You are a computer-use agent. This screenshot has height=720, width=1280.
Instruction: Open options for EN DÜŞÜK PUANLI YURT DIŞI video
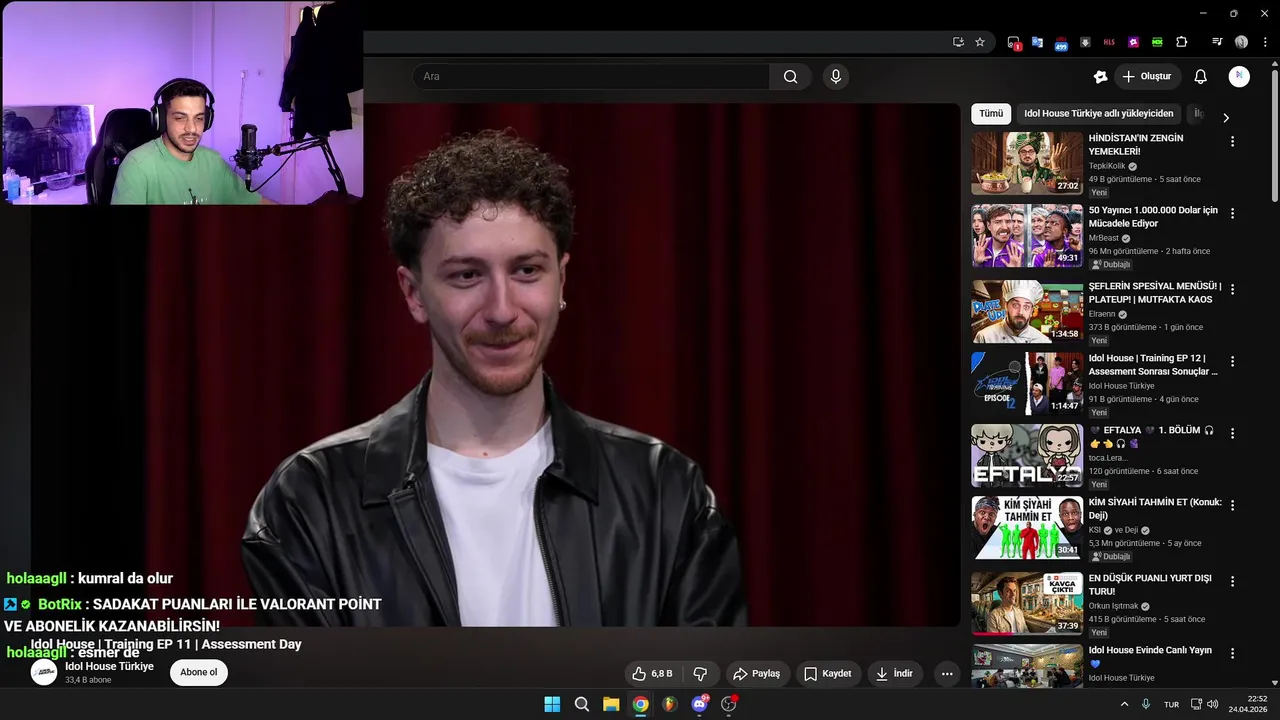[x=1232, y=581]
